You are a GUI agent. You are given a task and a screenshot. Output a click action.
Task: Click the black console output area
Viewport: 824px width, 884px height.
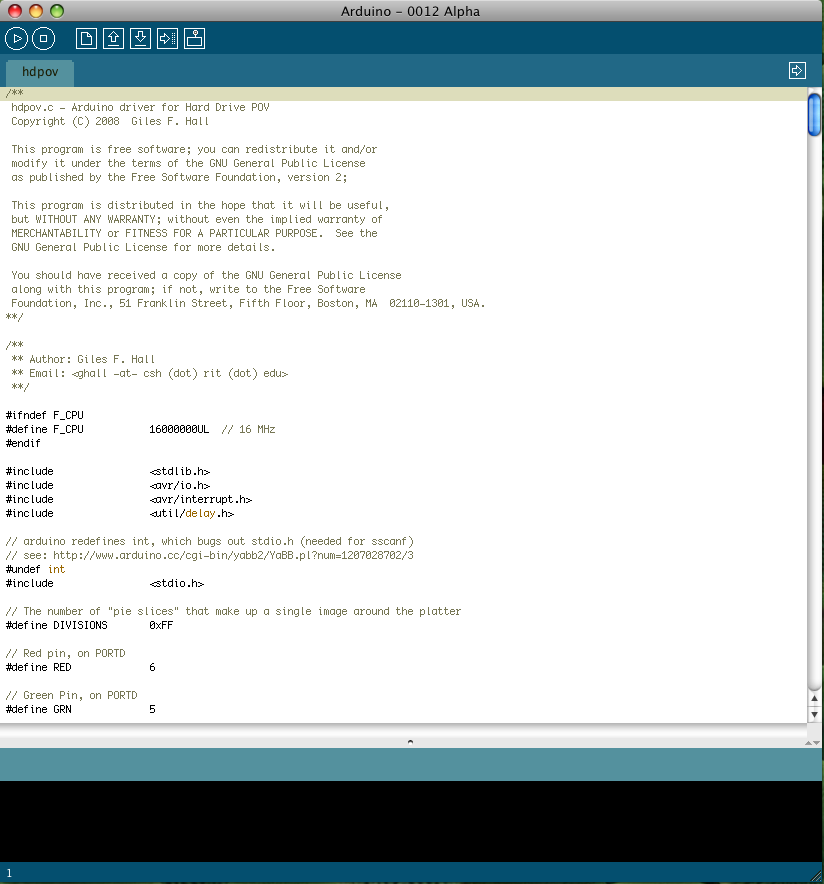pyautogui.click(x=411, y=821)
